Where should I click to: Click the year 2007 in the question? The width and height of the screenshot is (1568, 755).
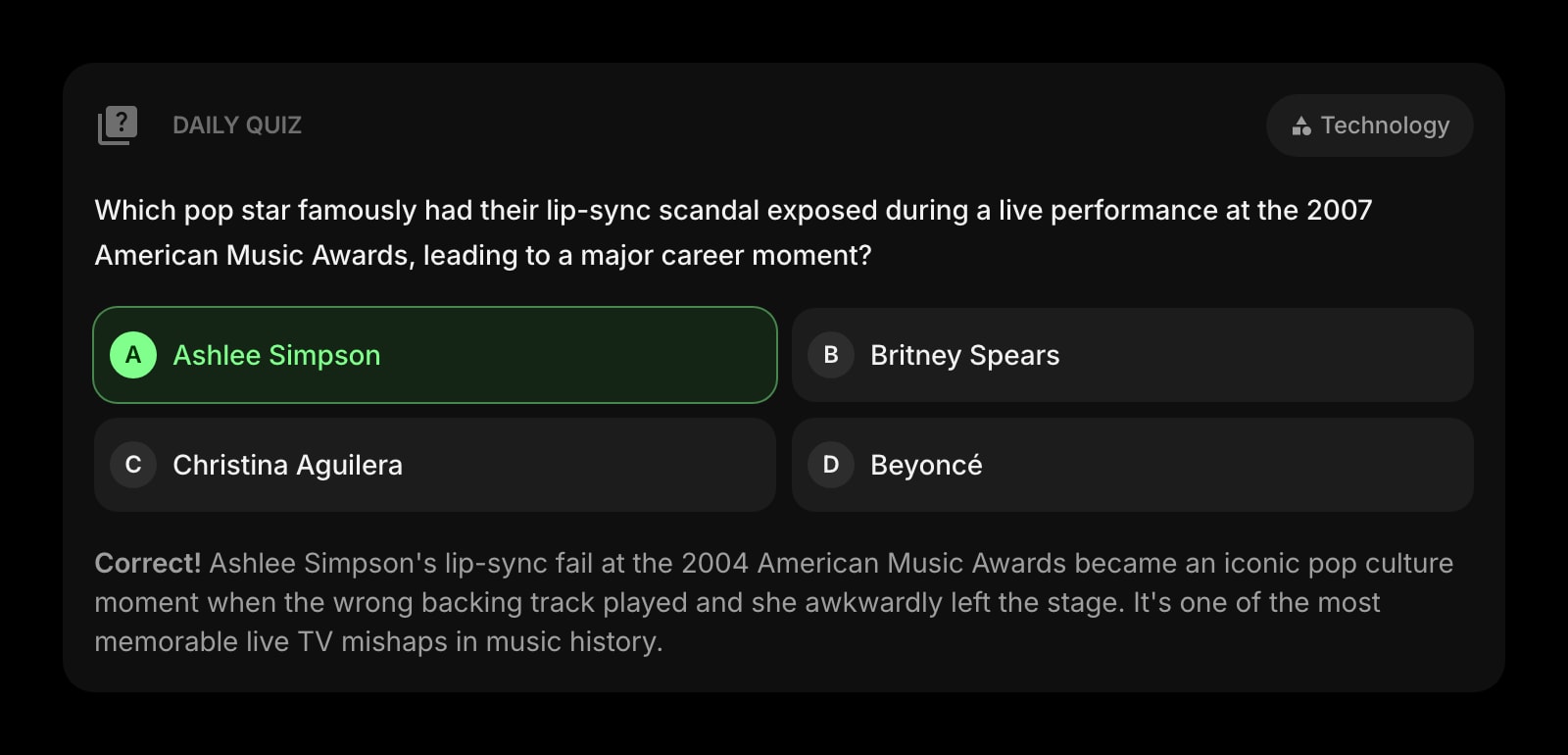pyautogui.click(x=1339, y=210)
